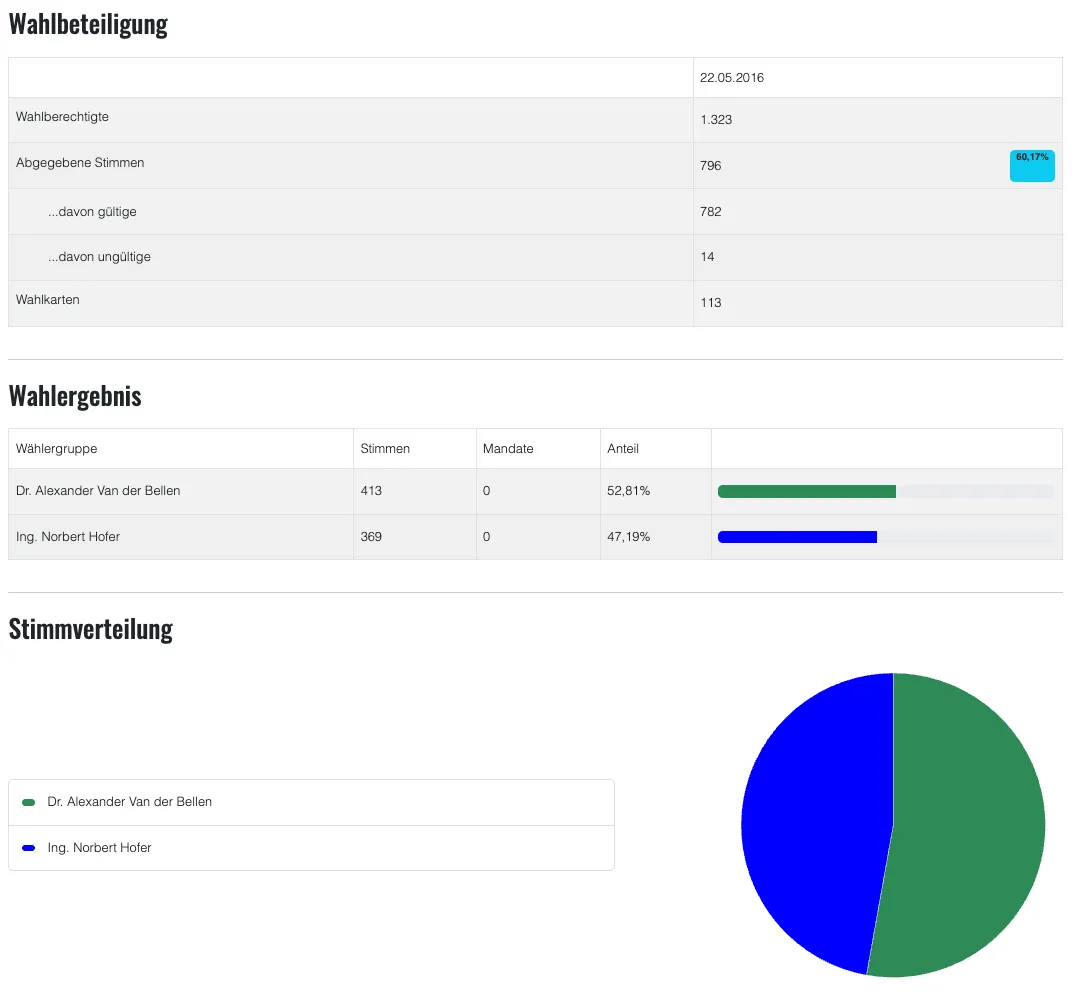Click the blue pie chart slice
Screen dimensions: 1075x992
[816, 823]
